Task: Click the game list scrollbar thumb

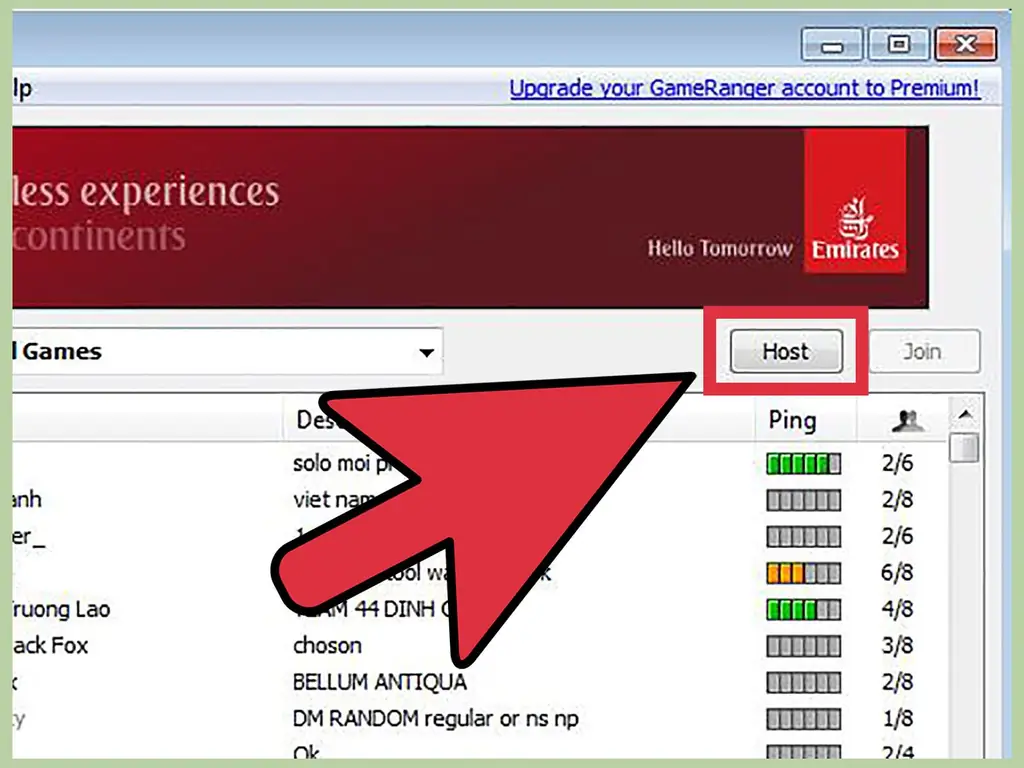Action: tap(965, 447)
